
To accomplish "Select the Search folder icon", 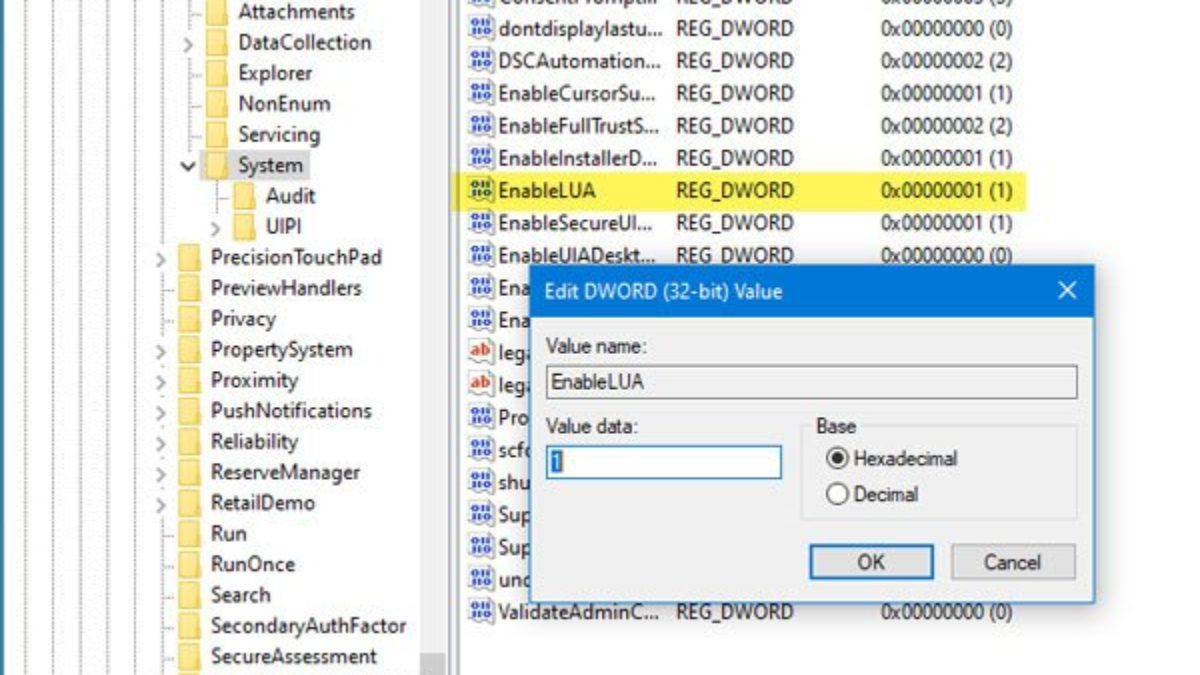I will (x=189, y=596).
